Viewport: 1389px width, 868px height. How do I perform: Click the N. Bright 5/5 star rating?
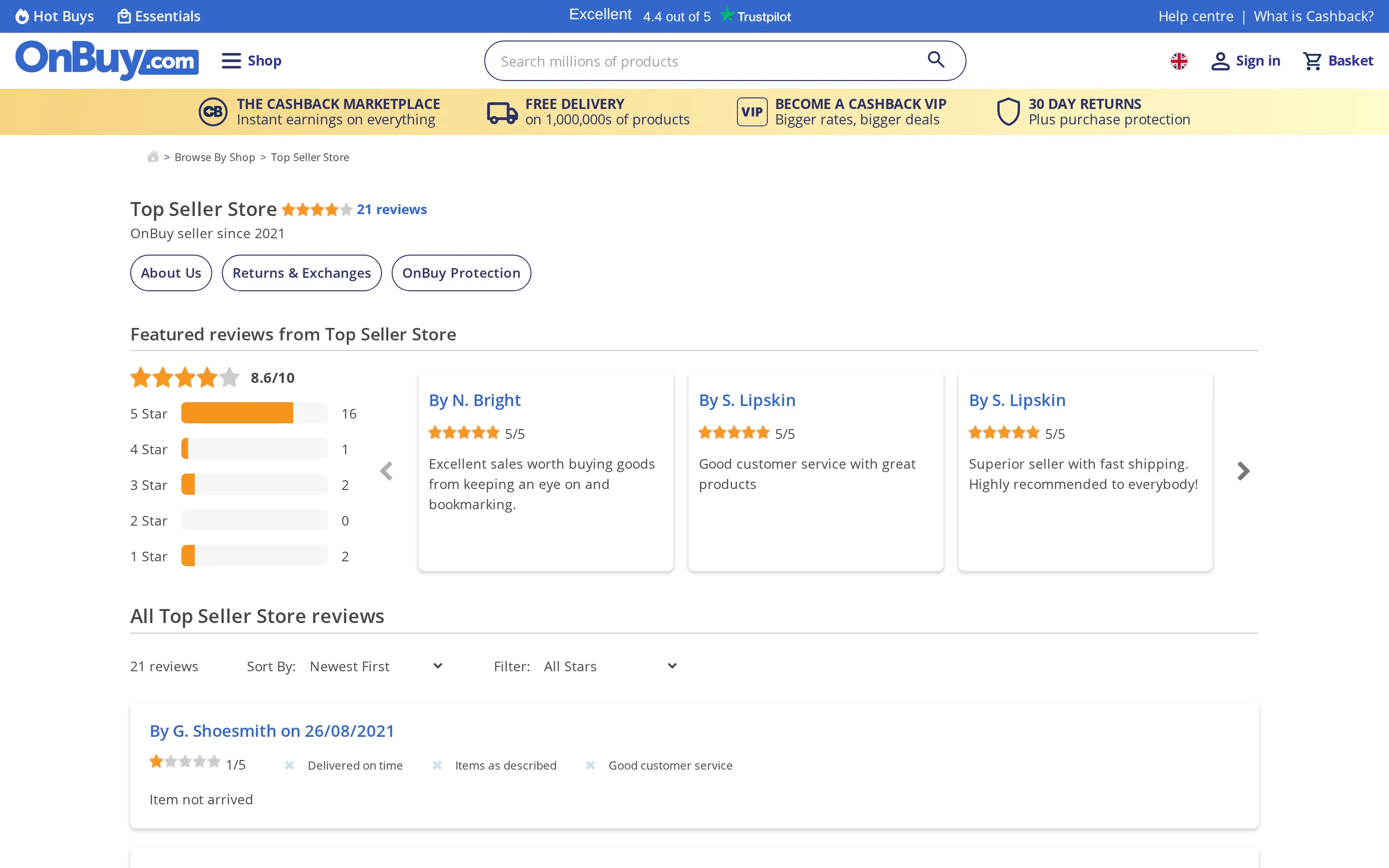(x=464, y=432)
